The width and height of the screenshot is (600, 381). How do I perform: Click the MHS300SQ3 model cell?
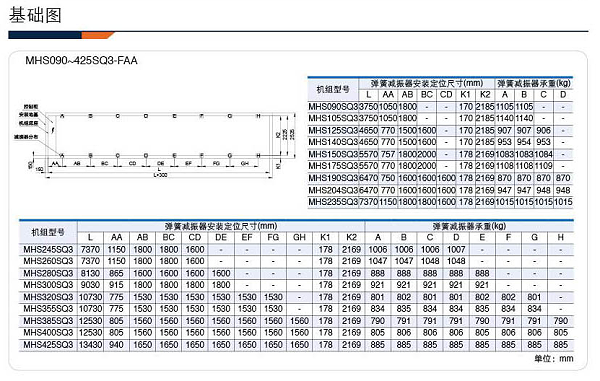coord(48,285)
